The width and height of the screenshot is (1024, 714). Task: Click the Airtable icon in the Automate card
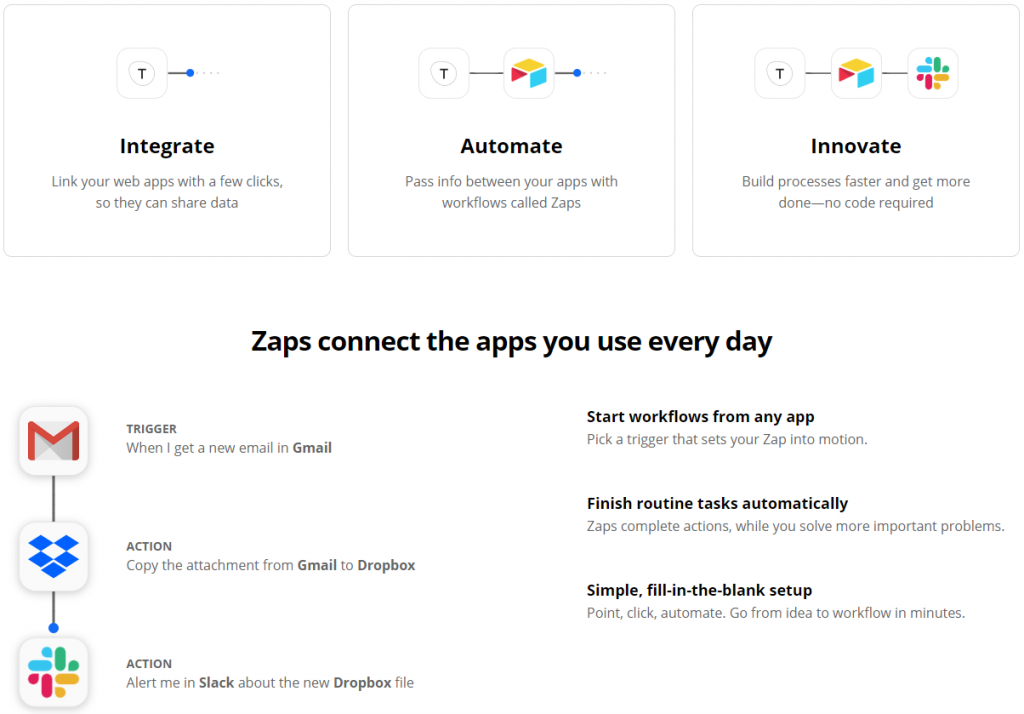pyautogui.click(x=529, y=73)
